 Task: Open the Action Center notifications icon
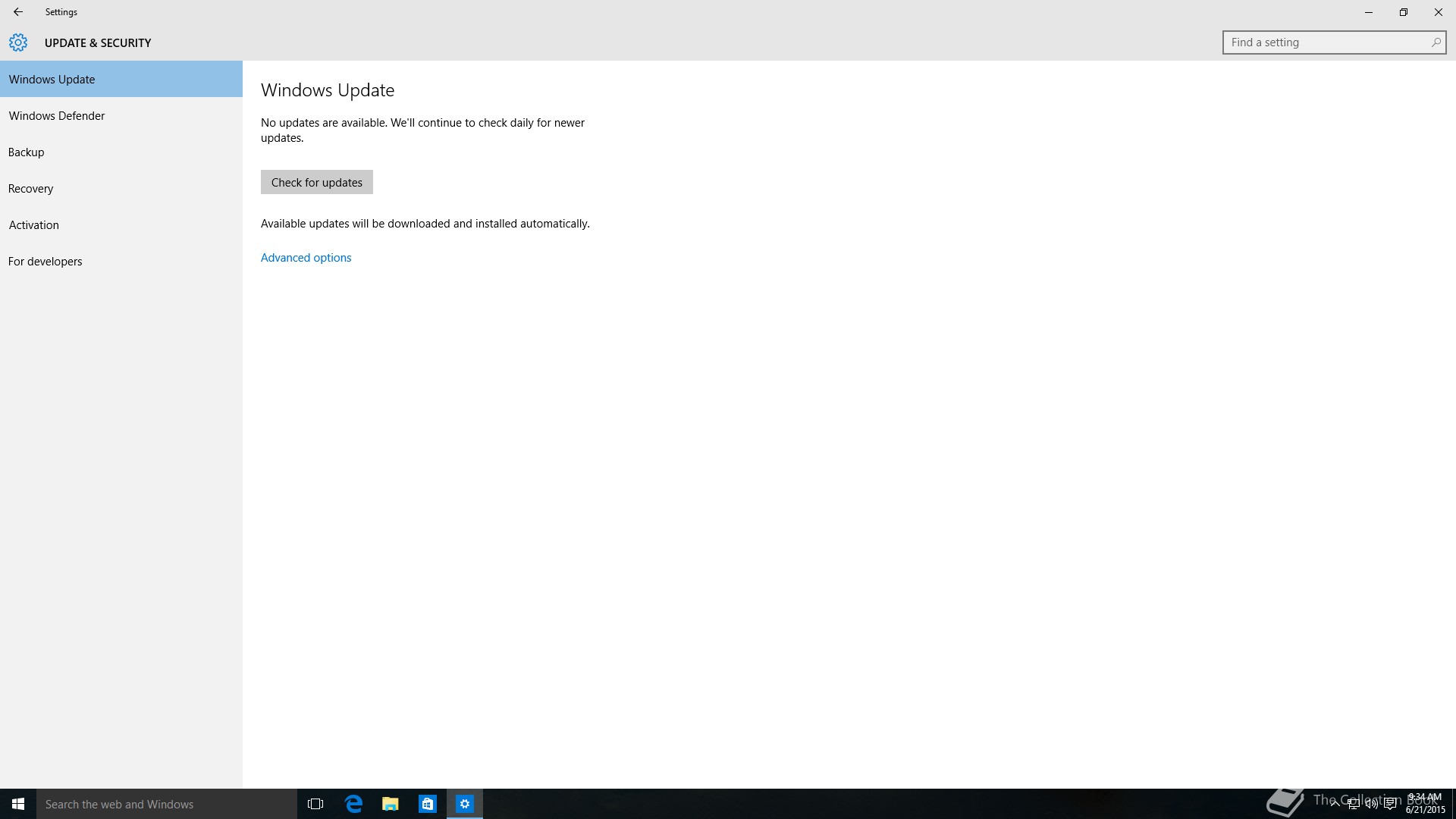coord(1390,804)
